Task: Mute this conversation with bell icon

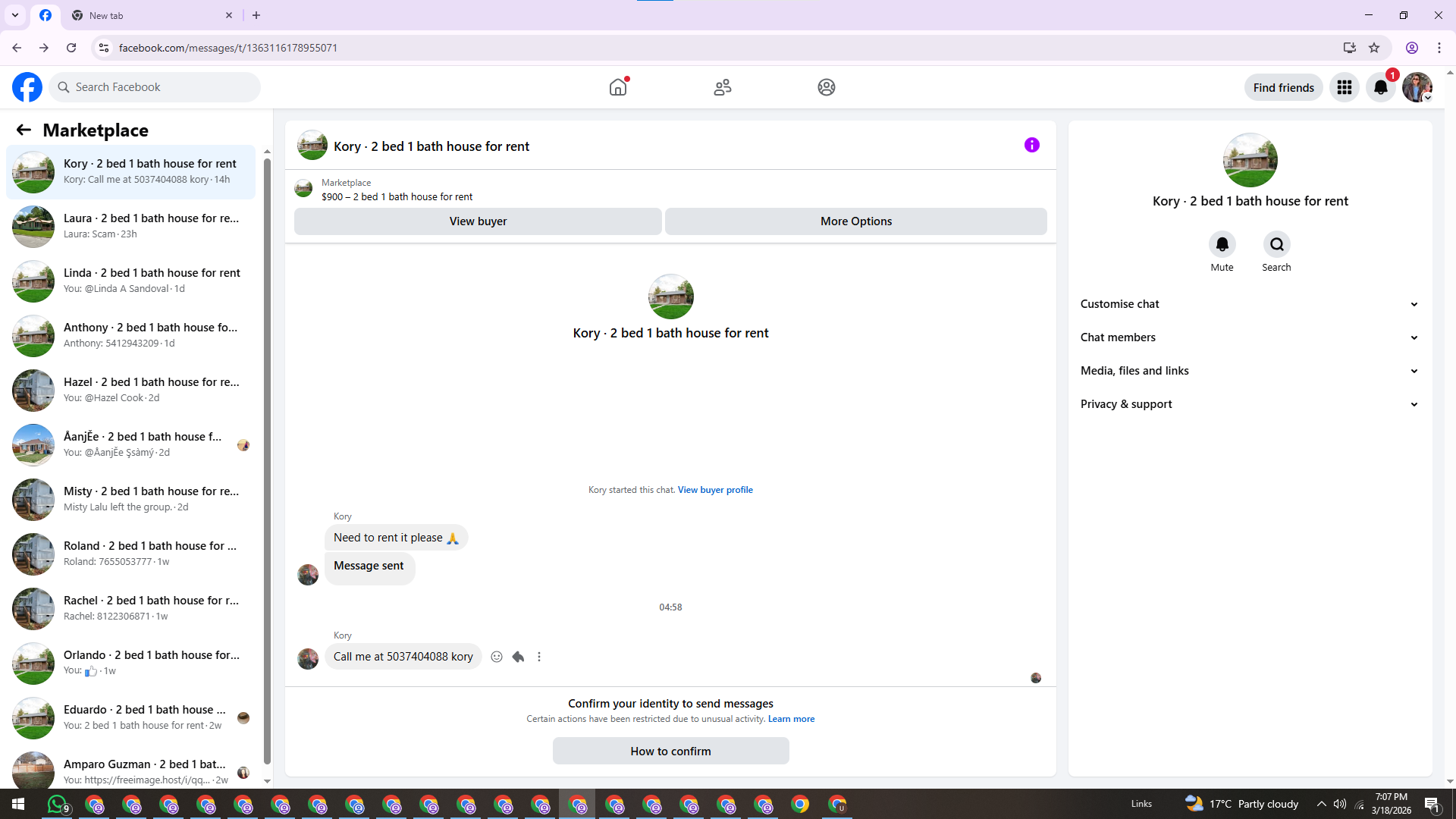Action: point(1222,244)
